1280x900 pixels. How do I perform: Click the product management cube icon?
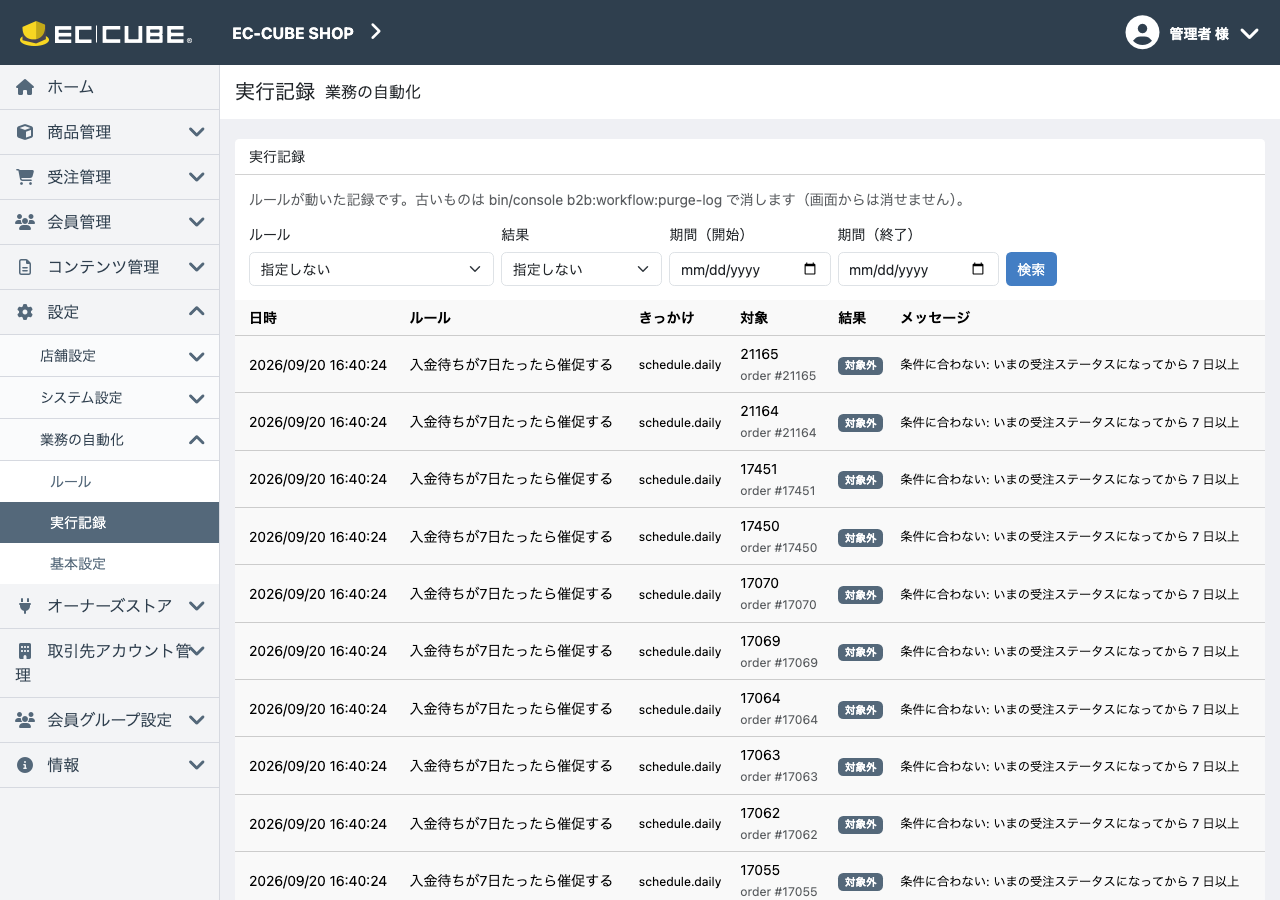(x=25, y=132)
